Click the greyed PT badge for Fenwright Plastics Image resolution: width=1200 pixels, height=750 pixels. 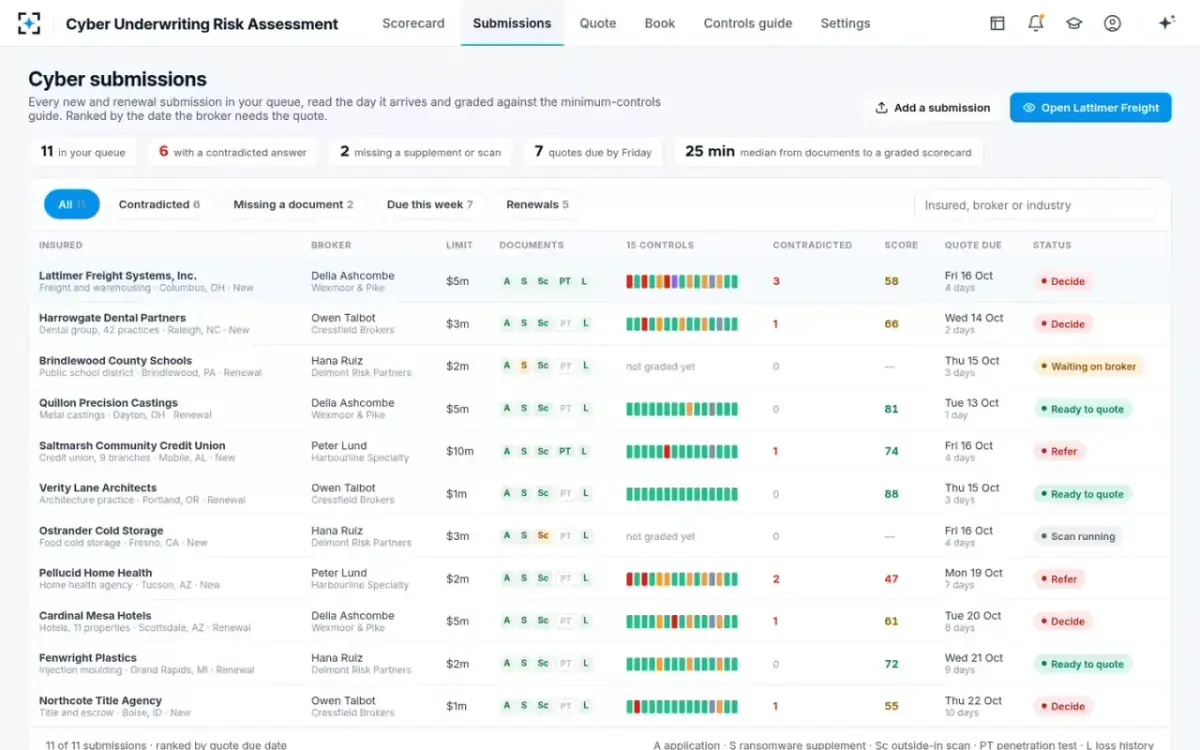pos(565,664)
